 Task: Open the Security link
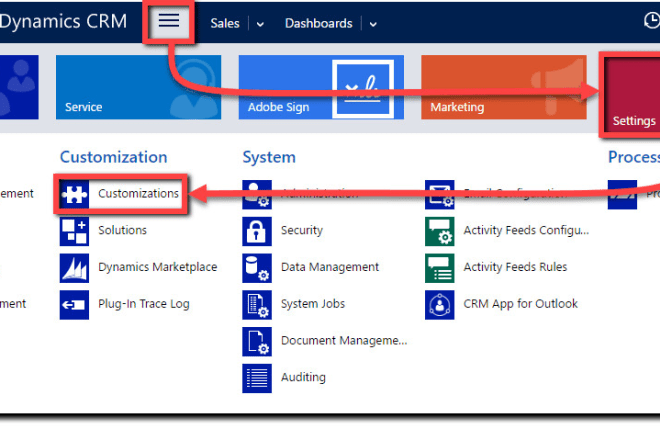pos(302,230)
